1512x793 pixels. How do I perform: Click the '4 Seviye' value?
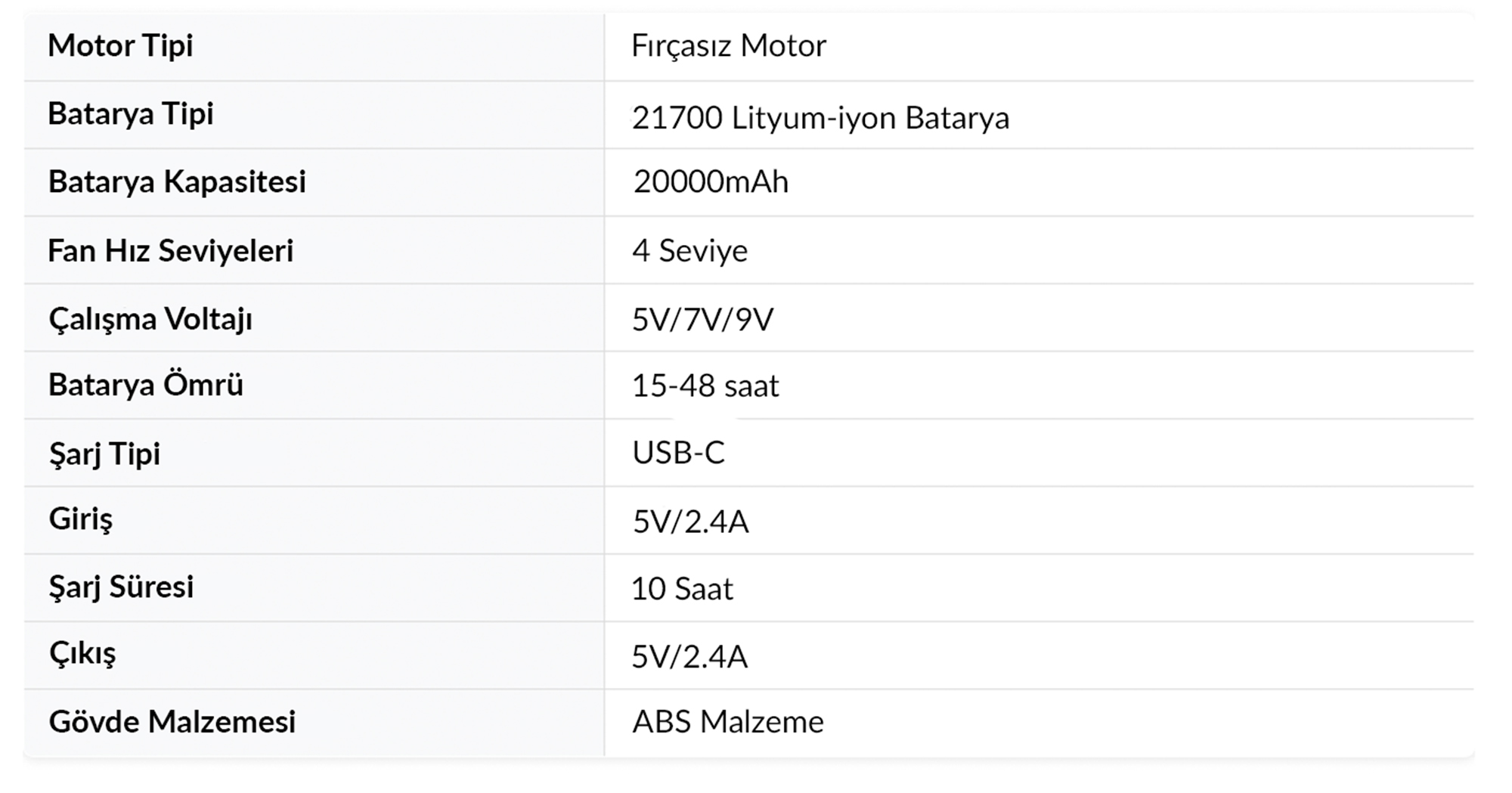689,251
